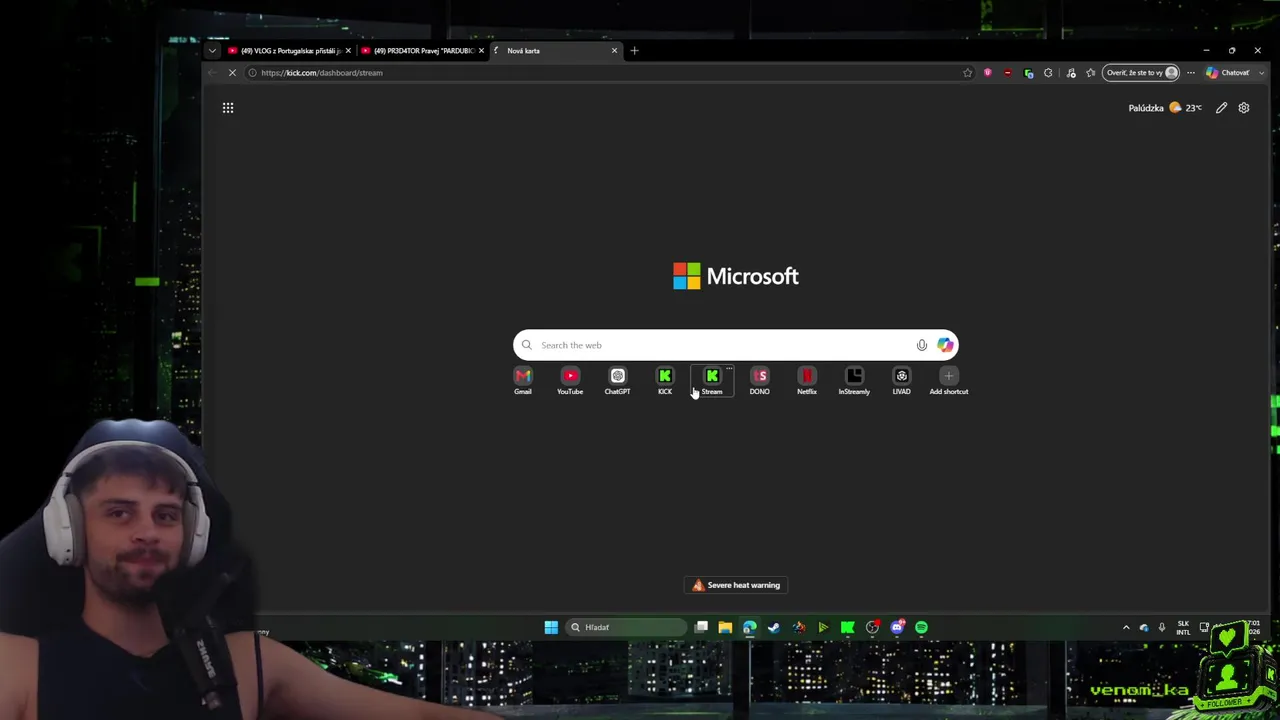Screen dimensions: 1280x720
Task: Open the Netflix shortcut
Action: coord(807,381)
